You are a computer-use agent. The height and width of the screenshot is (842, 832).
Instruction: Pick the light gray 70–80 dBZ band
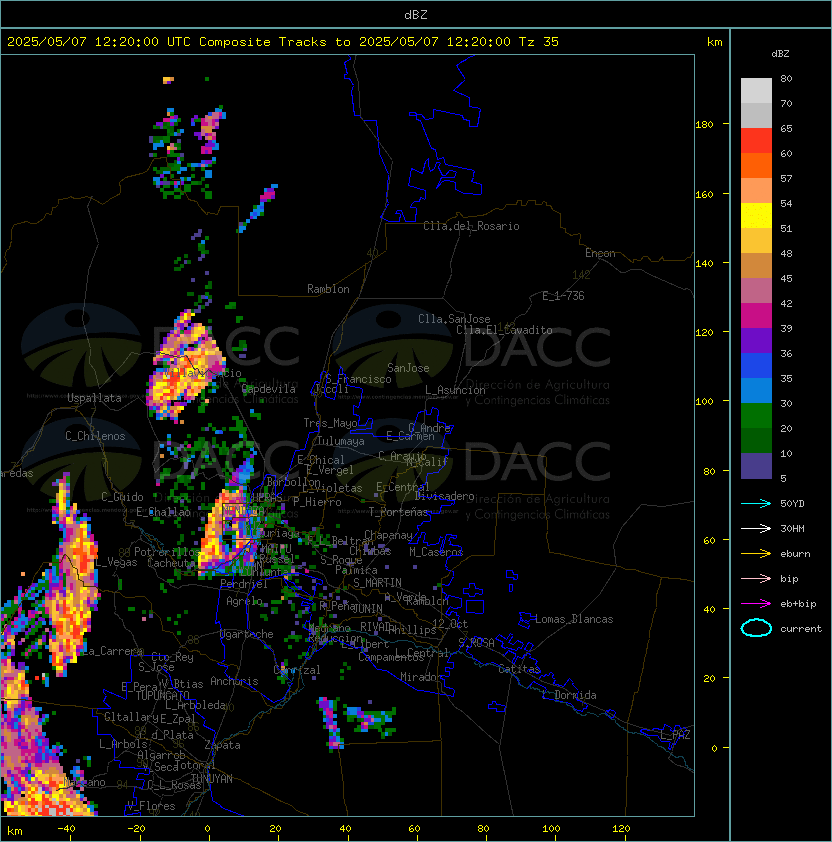pyautogui.click(x=756, y=91)
